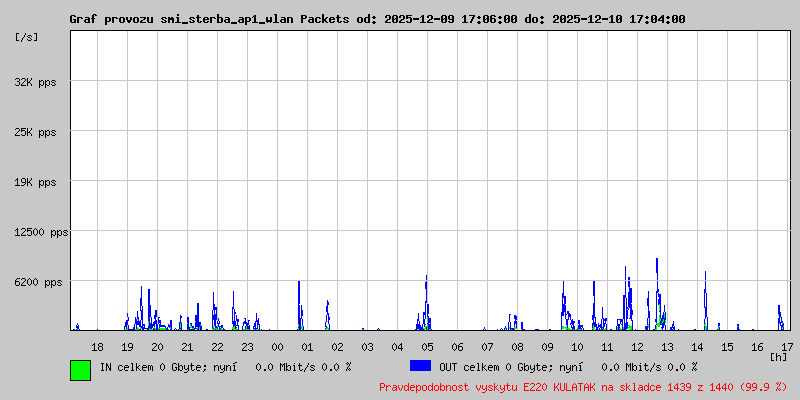Click the '[/s]' unit label
The image size is (800, 400).
coord(26,37)
